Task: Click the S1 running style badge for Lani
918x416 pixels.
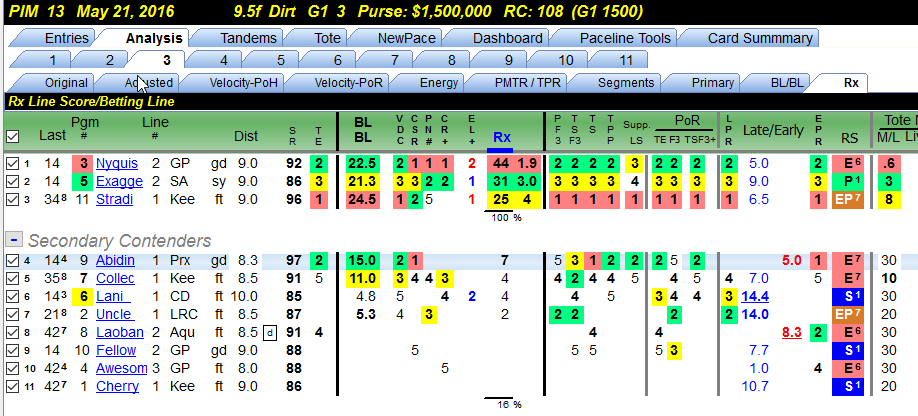Action: pyautogui.click(x=848, y=297)
